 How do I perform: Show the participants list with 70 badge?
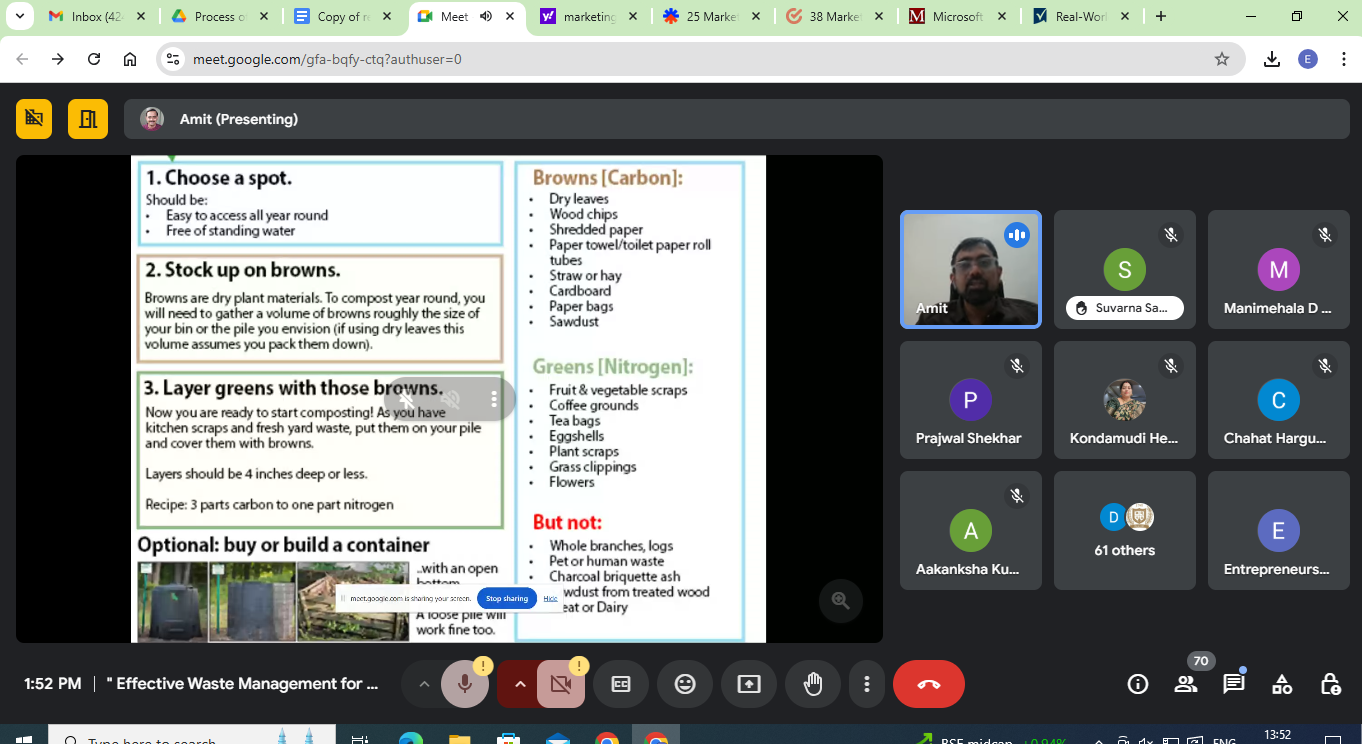[x=1186, y=684]
